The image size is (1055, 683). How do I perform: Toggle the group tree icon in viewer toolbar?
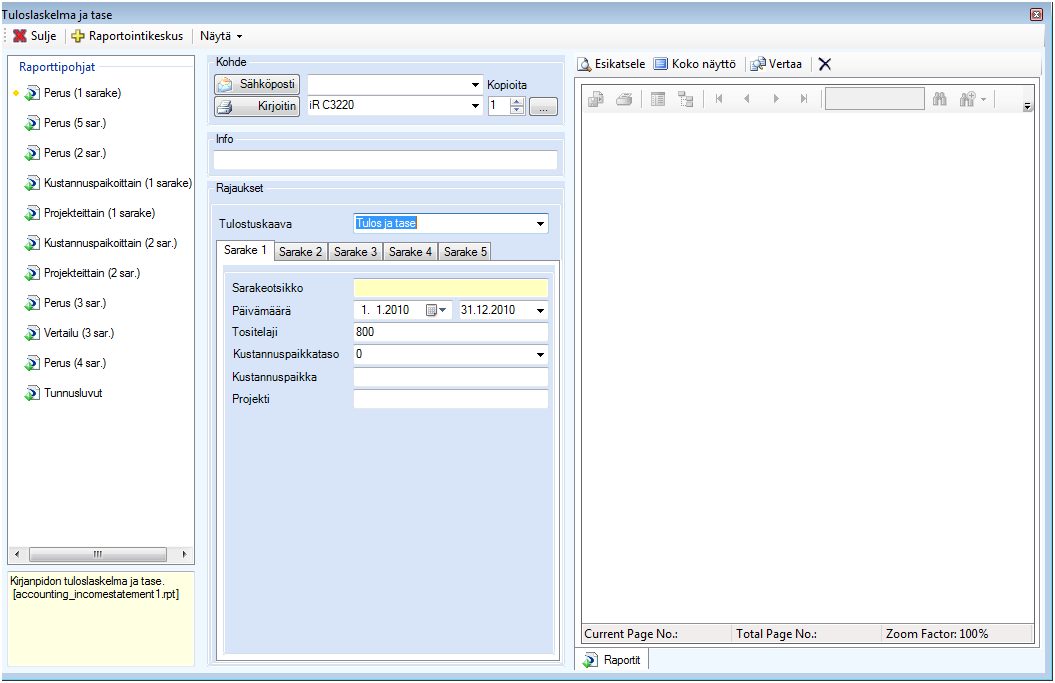[685, 99]
